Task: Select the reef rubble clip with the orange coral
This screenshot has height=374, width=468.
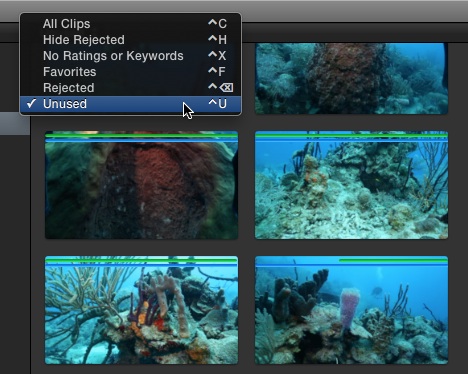Action: 351,185
